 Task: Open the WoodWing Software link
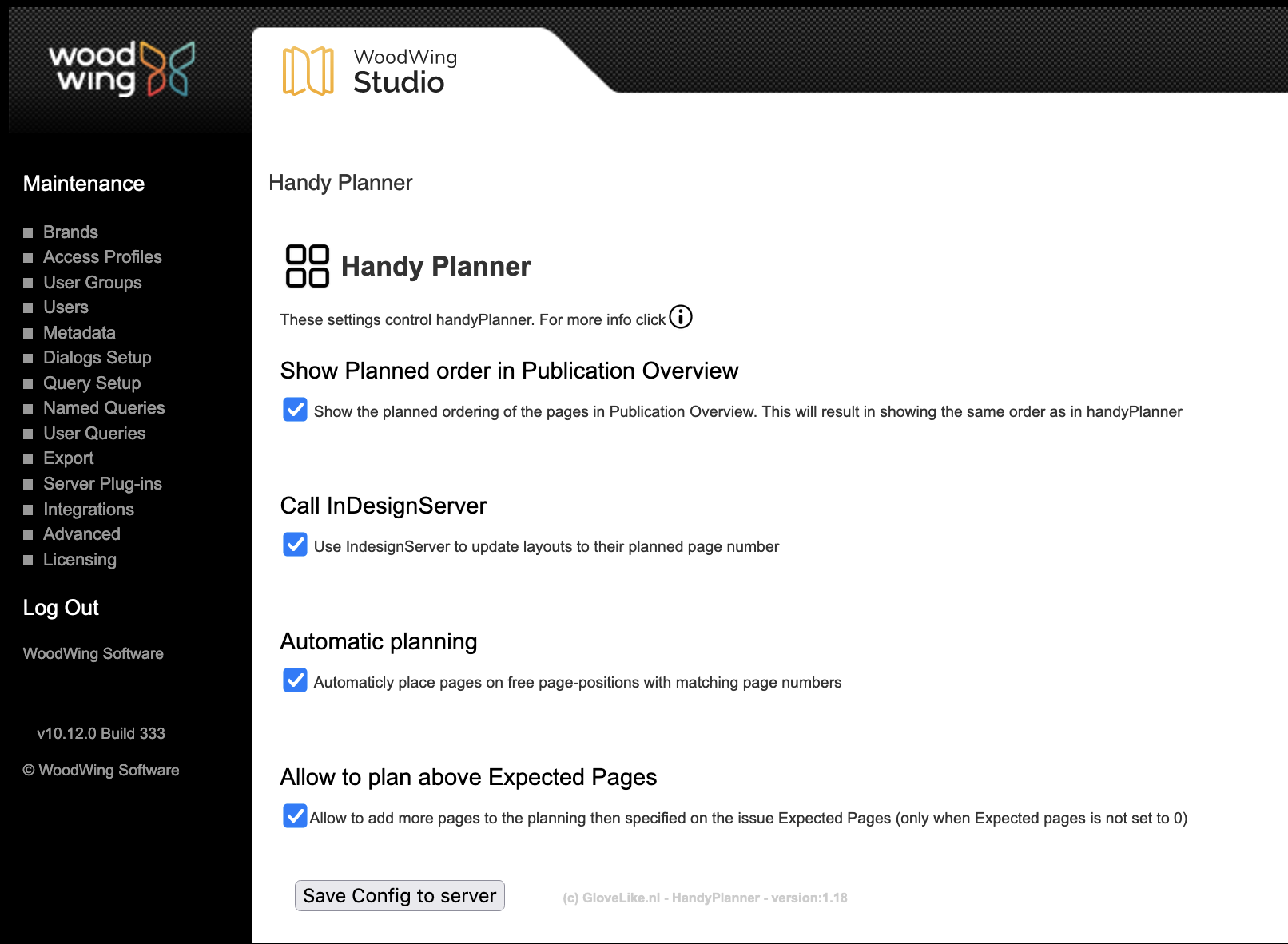(x=93, y=653)
